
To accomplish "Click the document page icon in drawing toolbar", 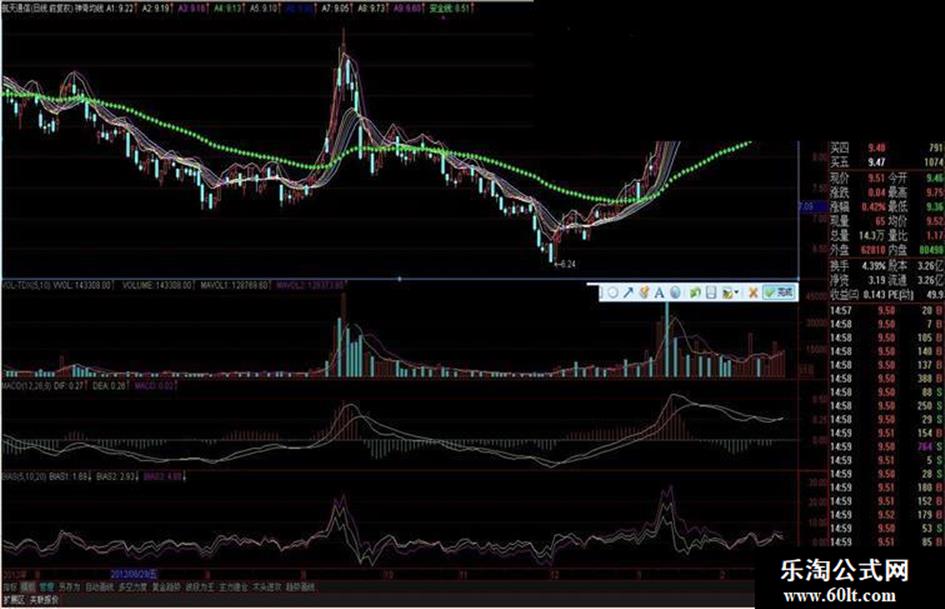I will tap(711, 292).
